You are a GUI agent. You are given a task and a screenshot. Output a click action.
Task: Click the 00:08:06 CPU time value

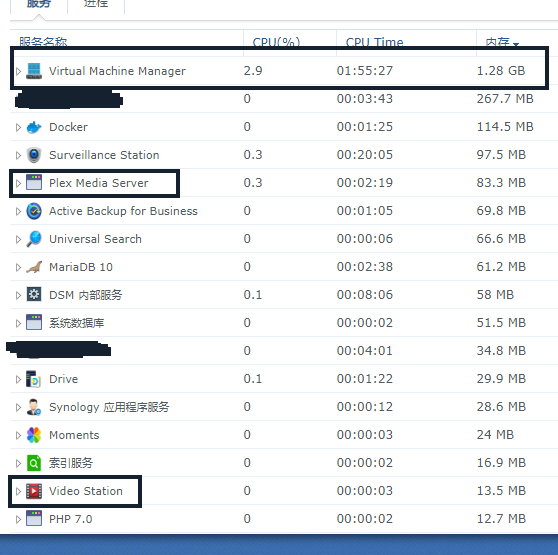(x=365, y=295)
